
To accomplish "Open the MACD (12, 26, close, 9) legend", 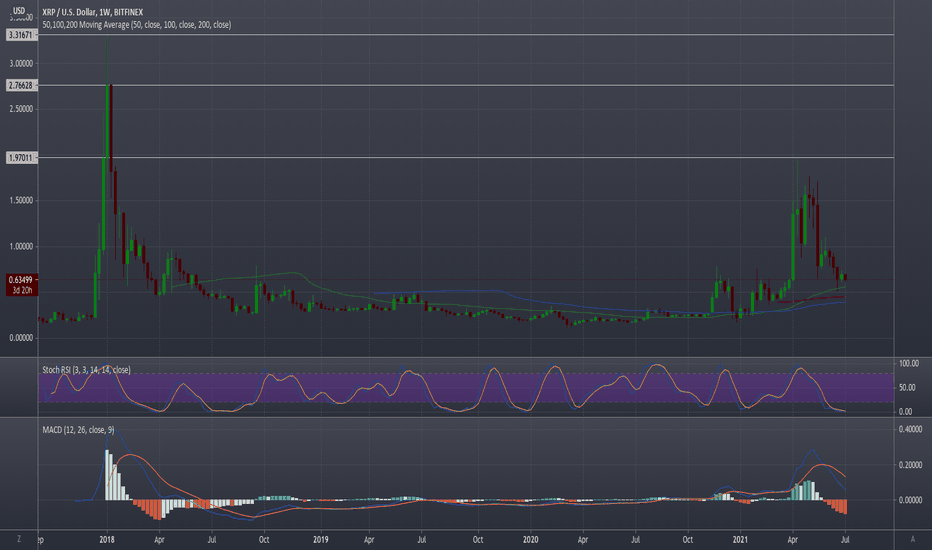I will click(78, 429).
